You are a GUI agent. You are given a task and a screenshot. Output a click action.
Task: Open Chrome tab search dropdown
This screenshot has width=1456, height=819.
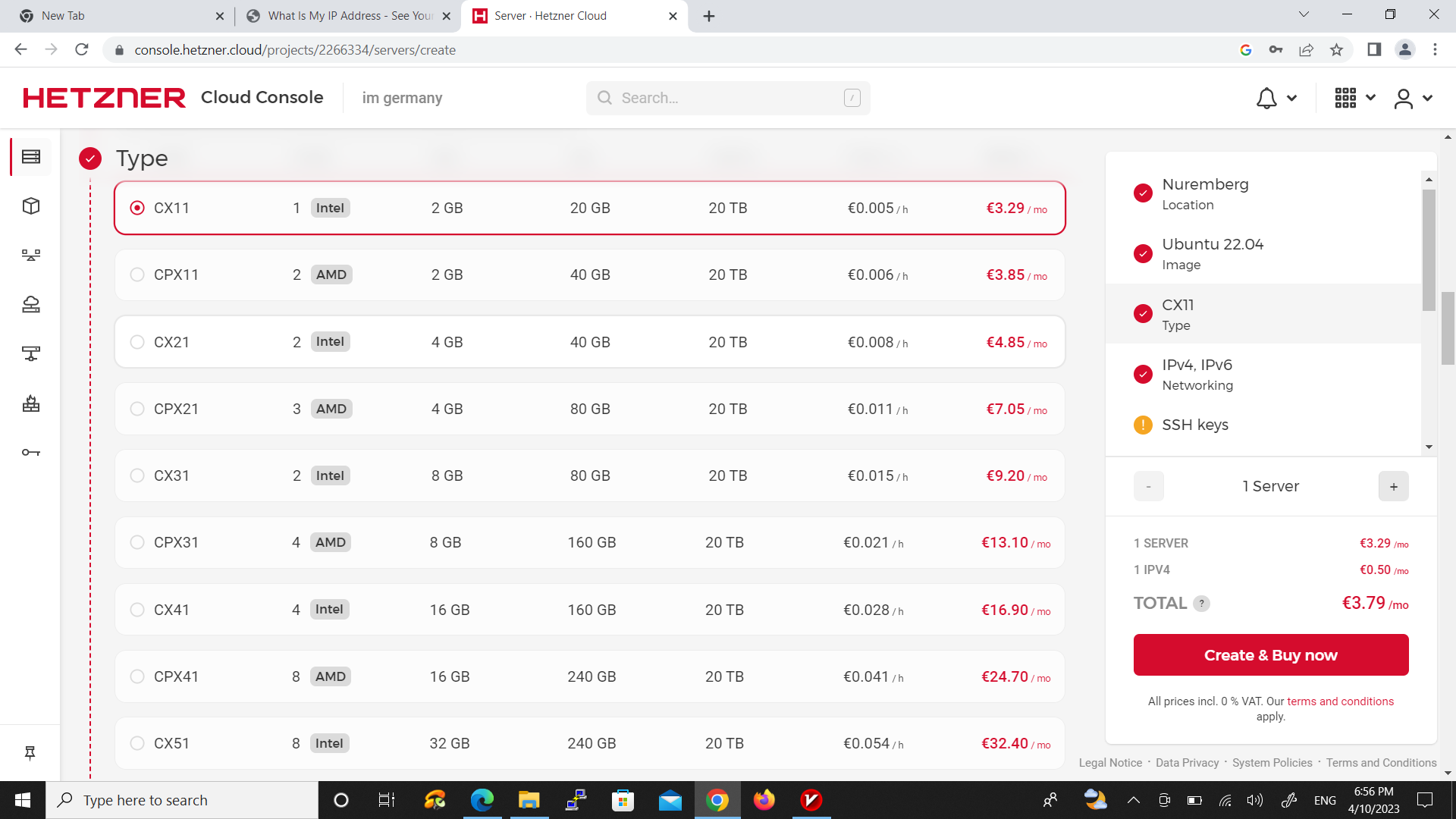[x=1304, y=14]
